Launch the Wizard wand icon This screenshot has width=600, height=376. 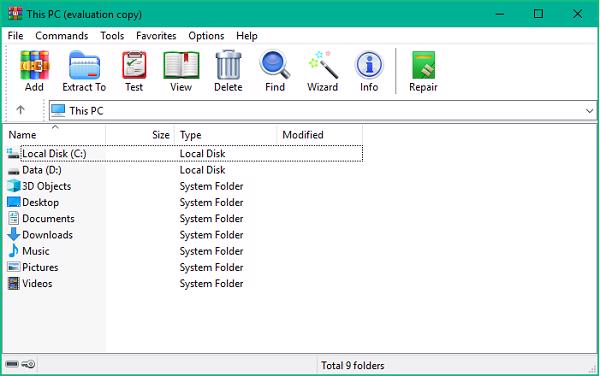[323, 64]
